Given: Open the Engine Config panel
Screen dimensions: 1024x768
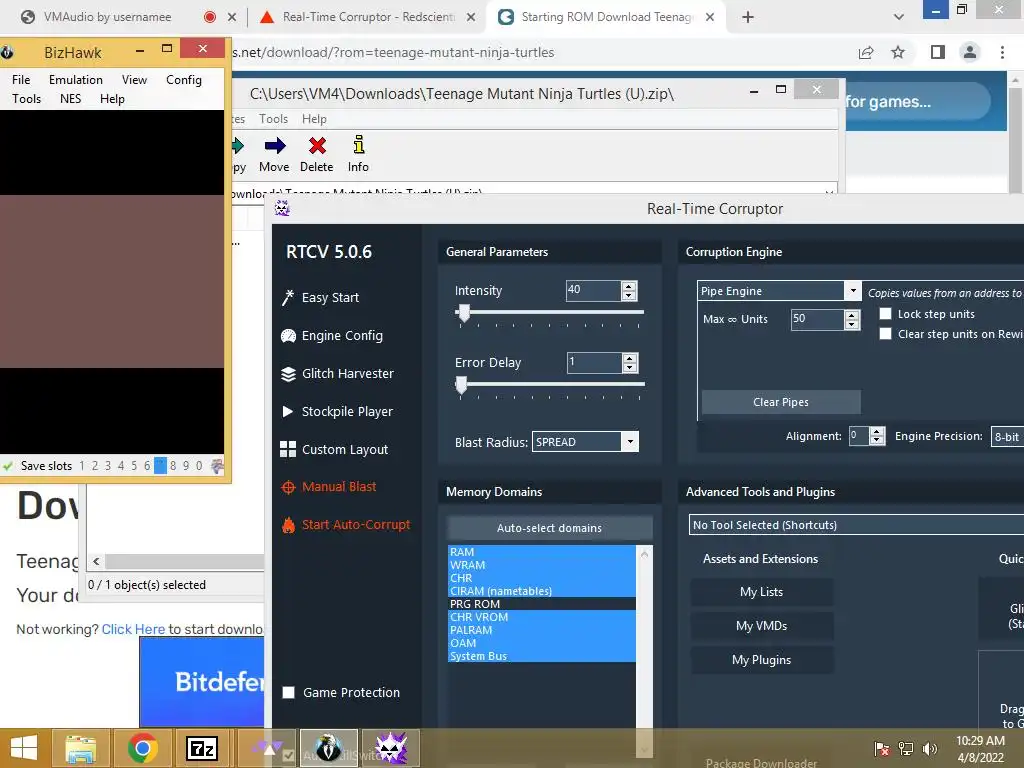Looking at the screenshot, I should [332, 336].
